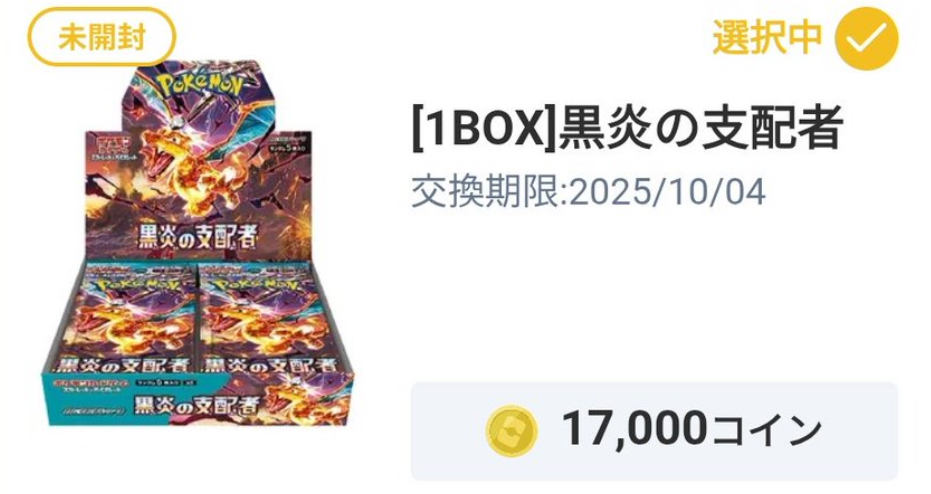Select the left booster pack
931x494 pixels.
[140, 319]
